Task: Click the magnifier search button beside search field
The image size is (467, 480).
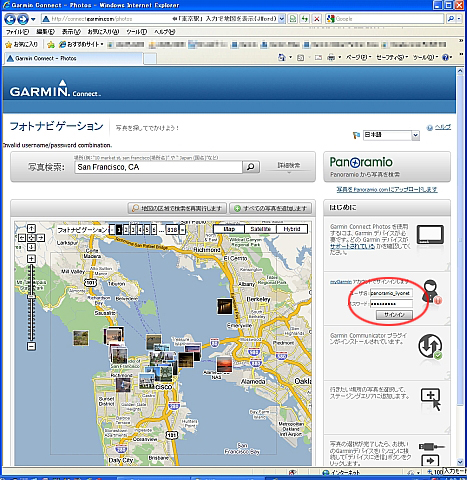Action: tap(251, 167)
